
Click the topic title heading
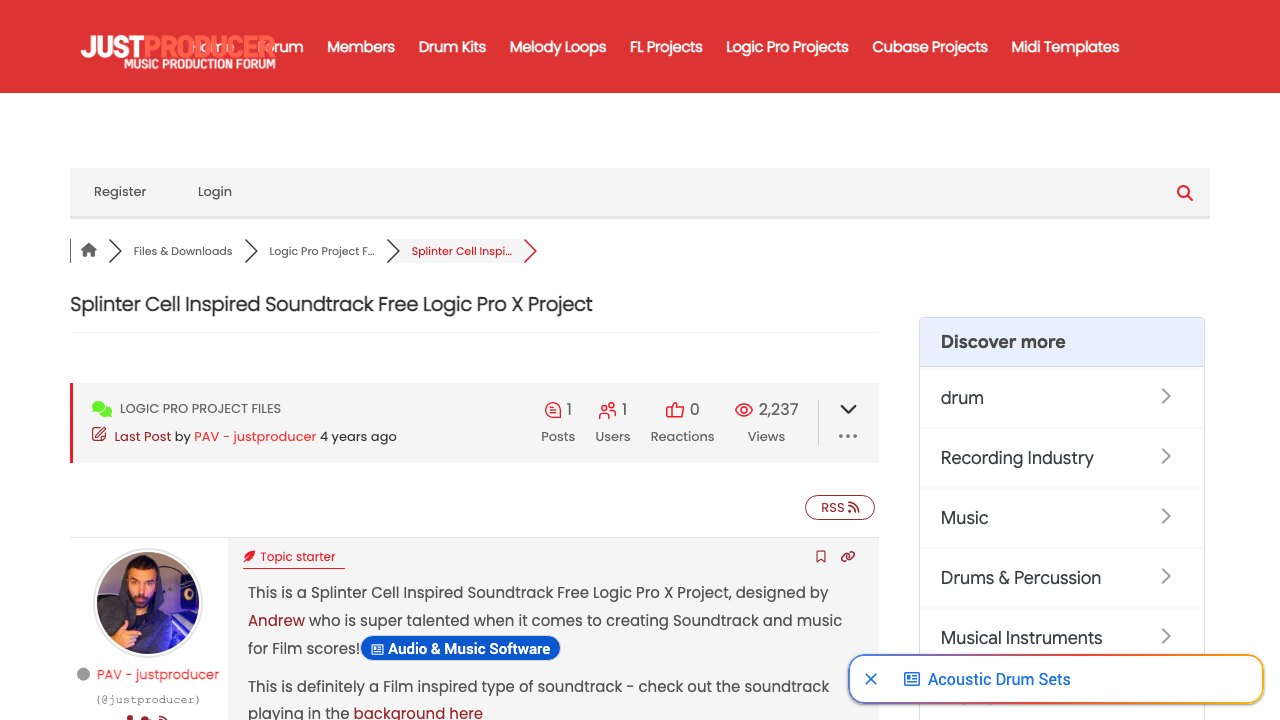331,304
